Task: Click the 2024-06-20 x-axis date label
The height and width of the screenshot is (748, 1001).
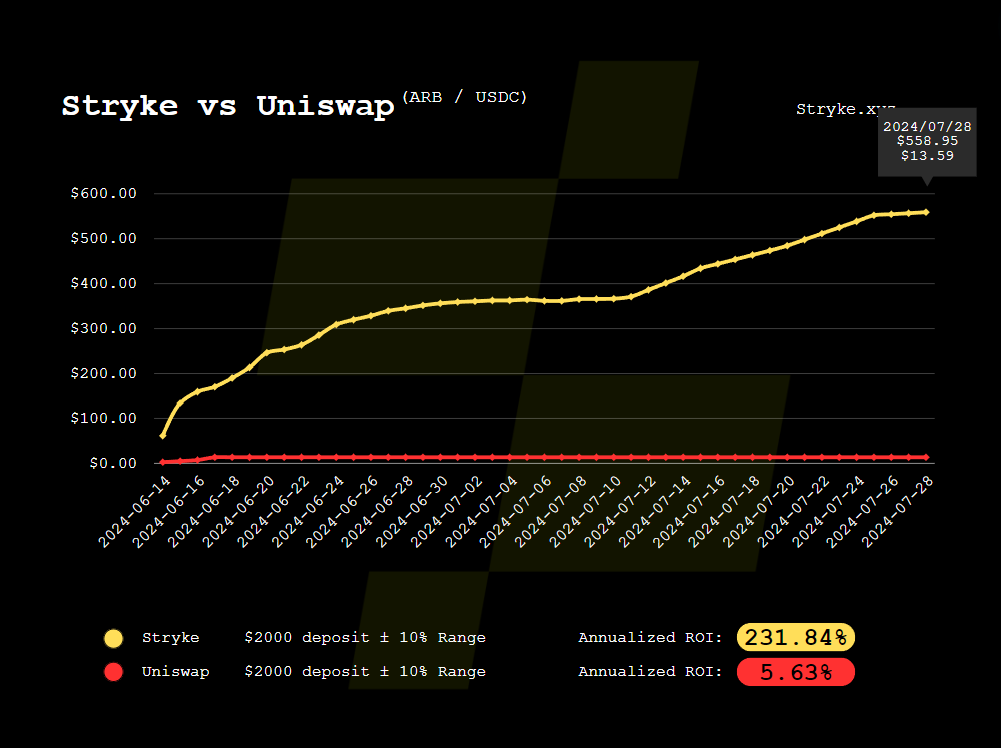Action: click(239, 511)
